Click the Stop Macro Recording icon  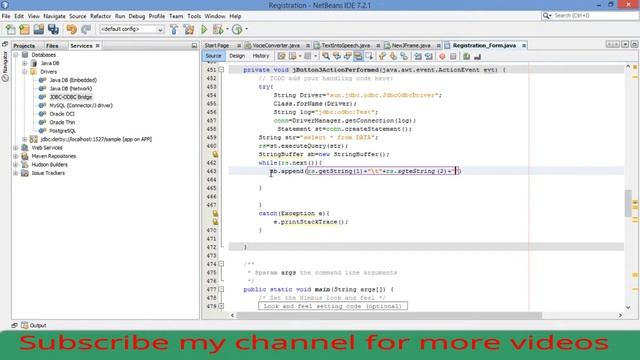coord(453,56)
